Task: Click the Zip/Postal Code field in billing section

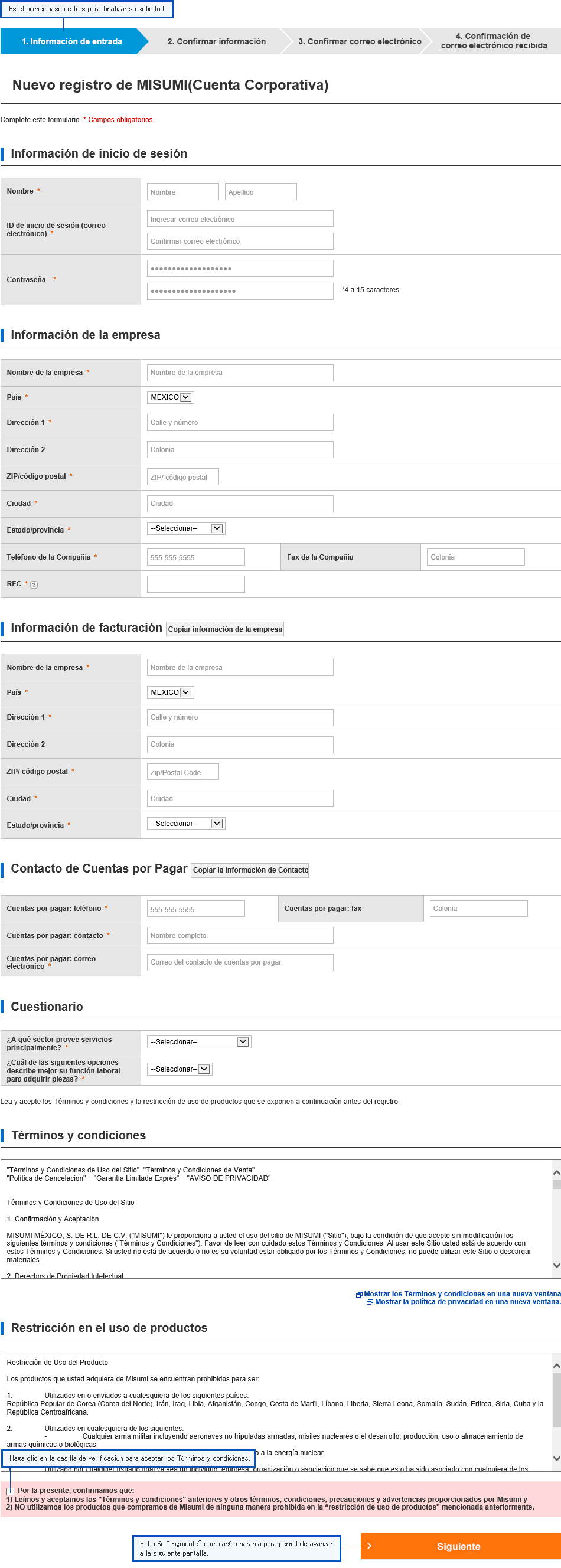Action: (182, 772)
